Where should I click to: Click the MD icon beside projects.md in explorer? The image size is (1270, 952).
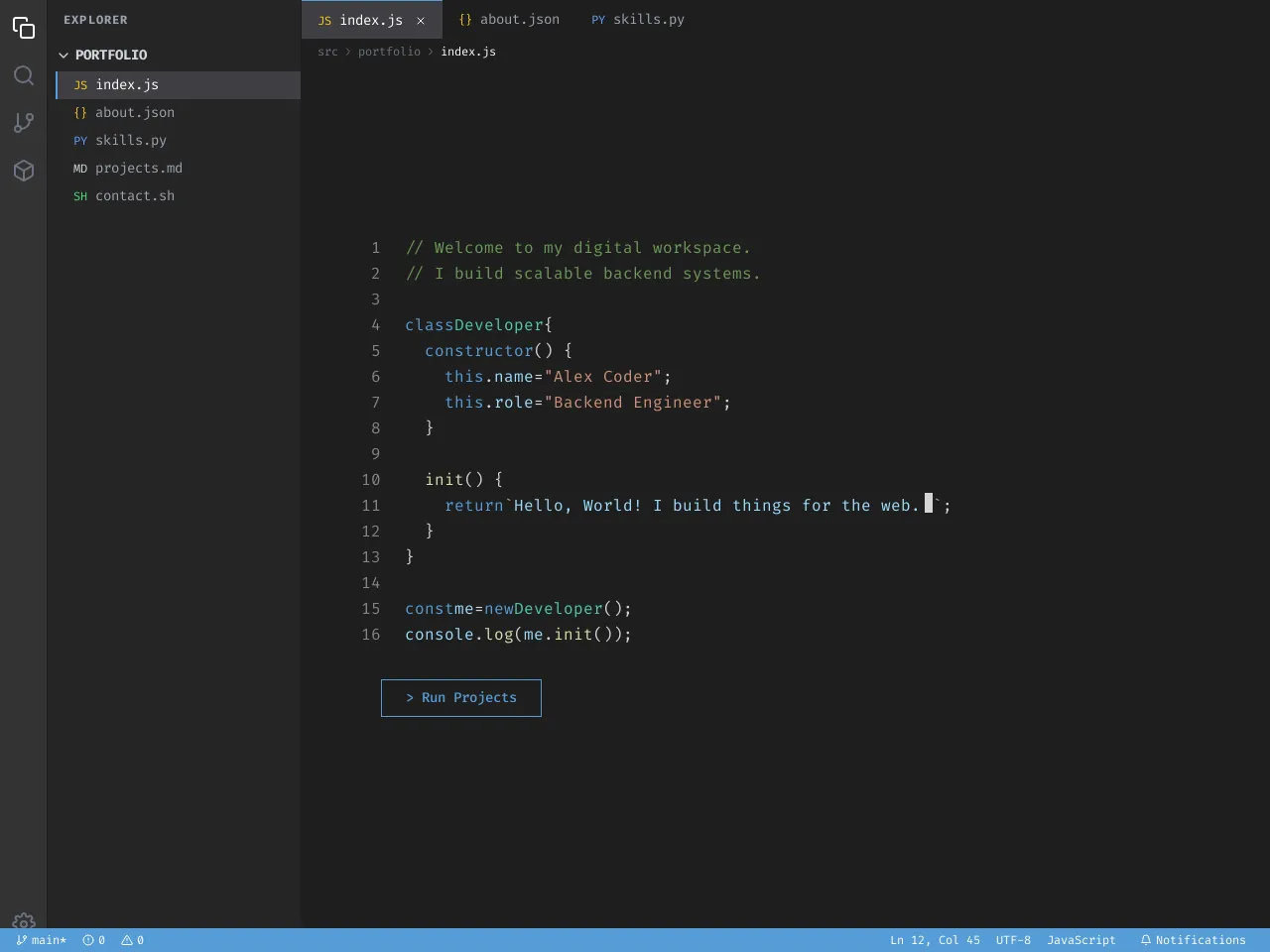coord(80,169)
